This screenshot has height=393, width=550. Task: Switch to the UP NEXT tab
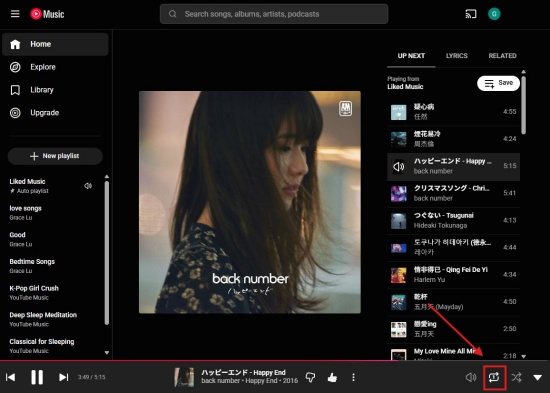pos(411,56)
